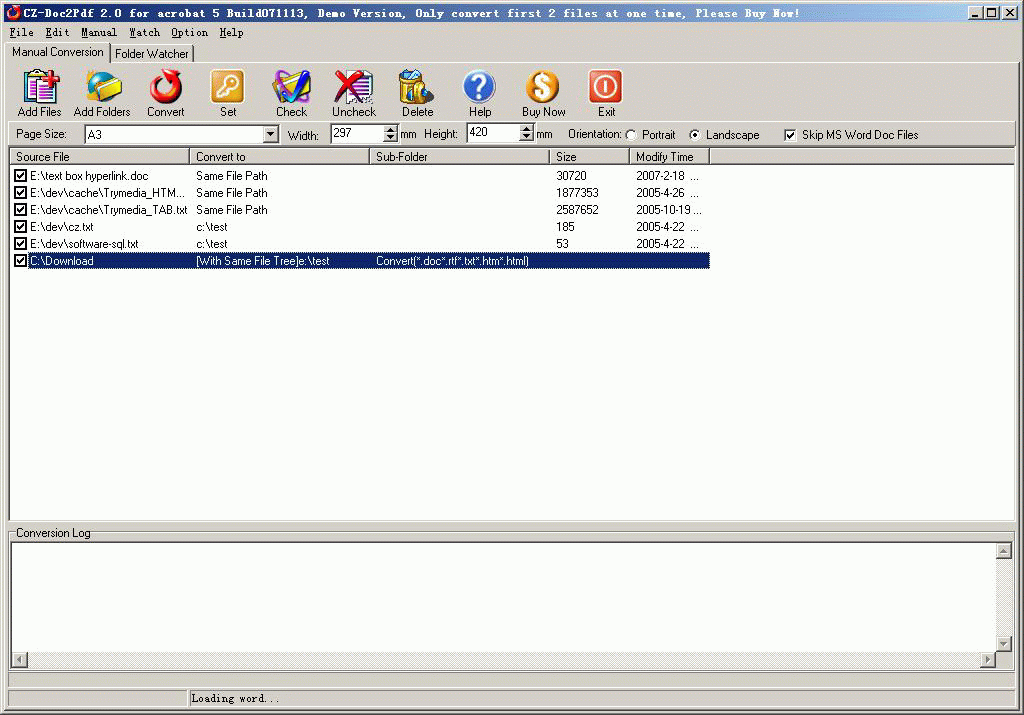
Task: Open settings via the Set key icon
Action: 227,87
